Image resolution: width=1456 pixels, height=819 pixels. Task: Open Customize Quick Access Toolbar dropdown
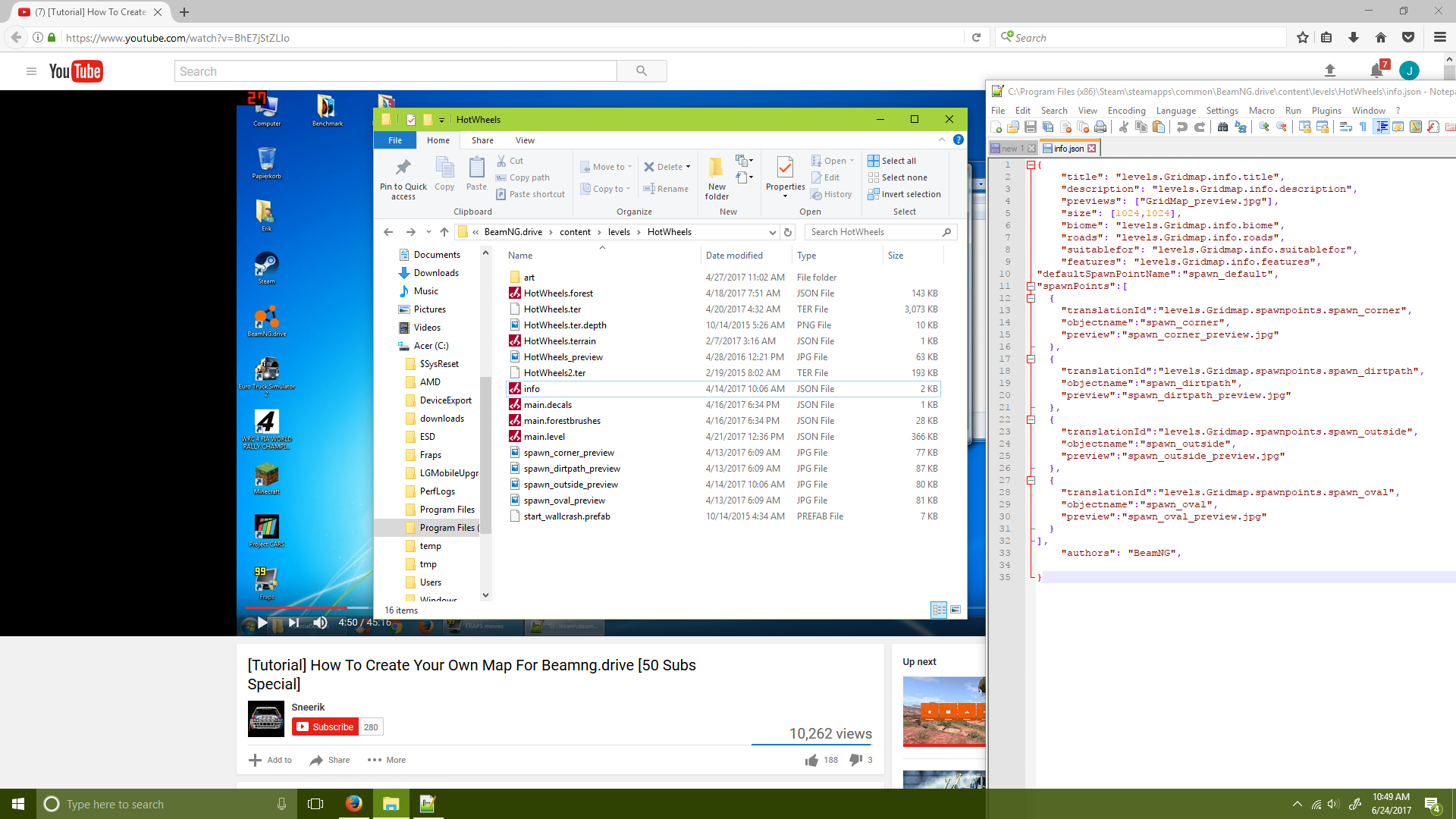point(441,120)
